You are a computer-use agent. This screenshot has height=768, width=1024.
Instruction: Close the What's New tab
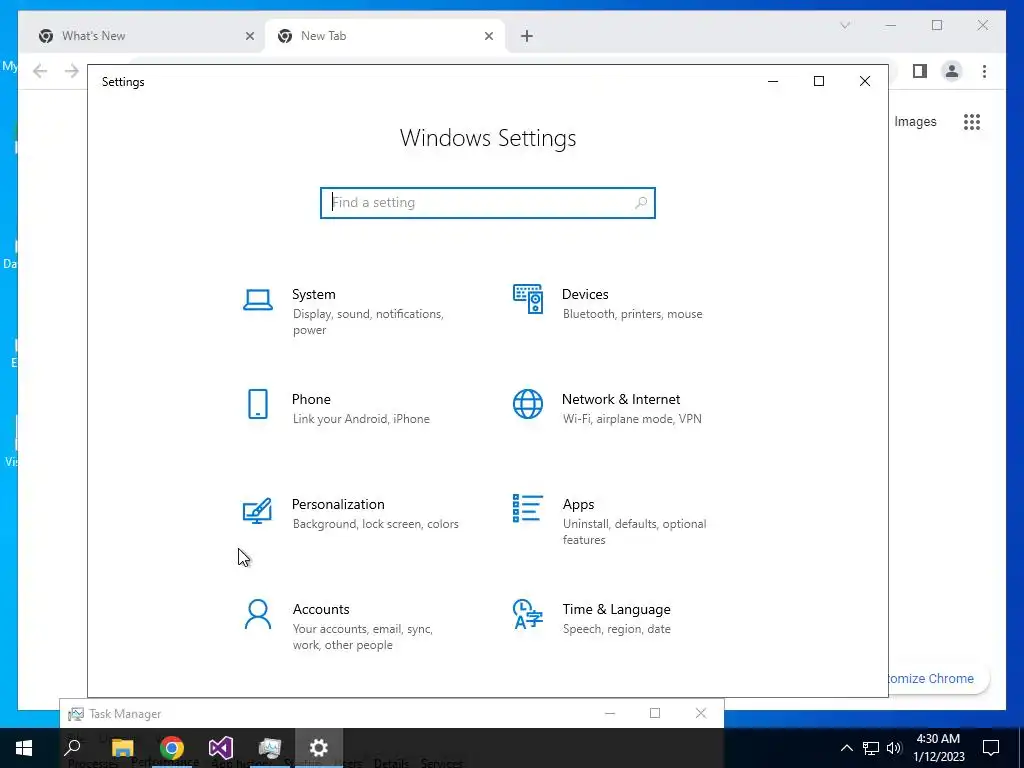pos(249,36)
